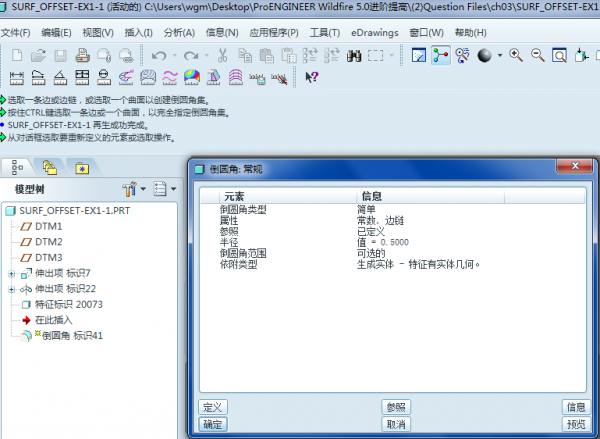Click the 取消 button
The height and width of the screenshot is (439, 600).
(x=396, y=424)
